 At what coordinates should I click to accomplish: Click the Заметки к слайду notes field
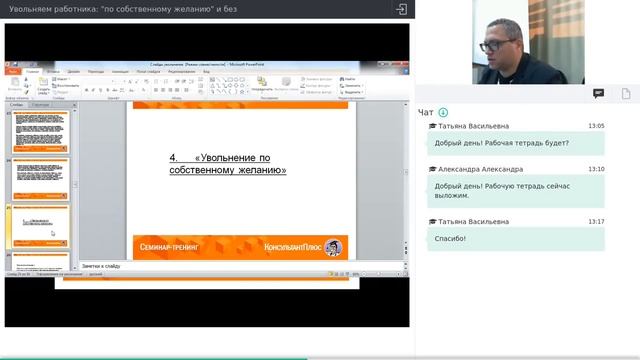[x=241, y=266]
